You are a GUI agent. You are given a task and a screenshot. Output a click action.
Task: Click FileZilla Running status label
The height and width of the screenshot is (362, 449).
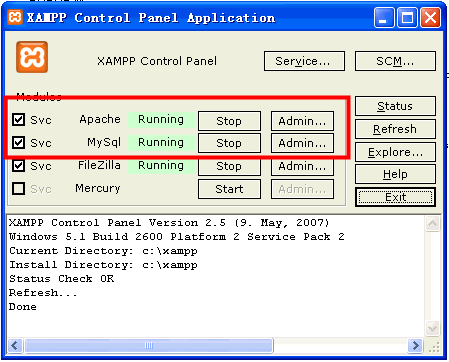pyautogui.click(x=161, y=165)
